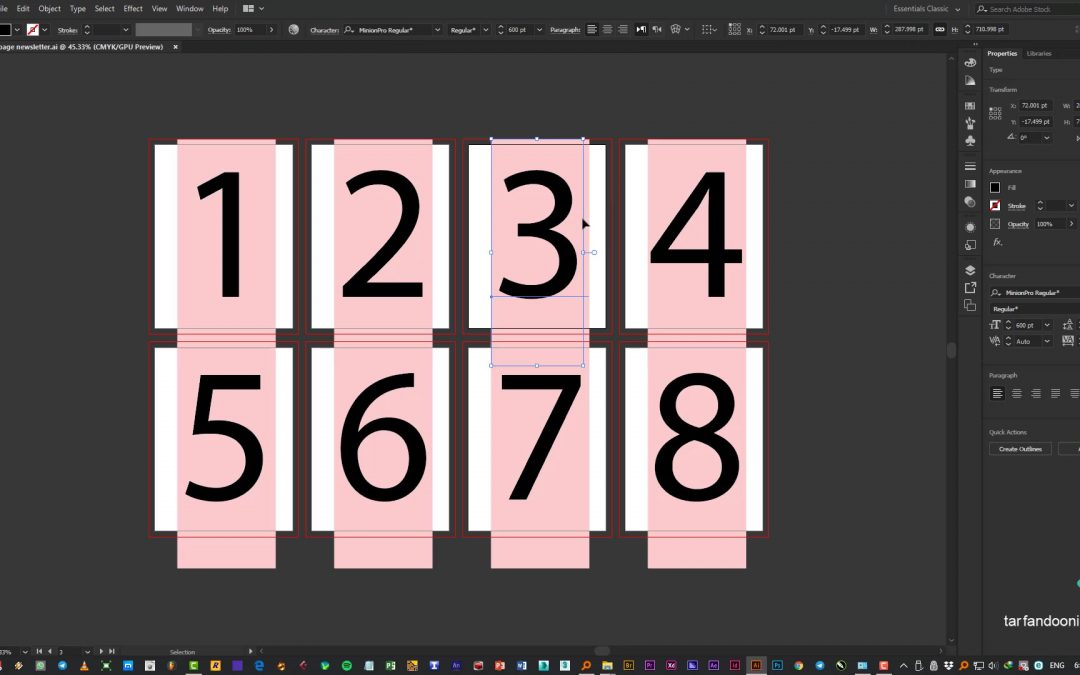Viewport: 1080px width, 675px height.
Task: Click the fx effects icon in Appearance
Action: [x=997, y=242]
